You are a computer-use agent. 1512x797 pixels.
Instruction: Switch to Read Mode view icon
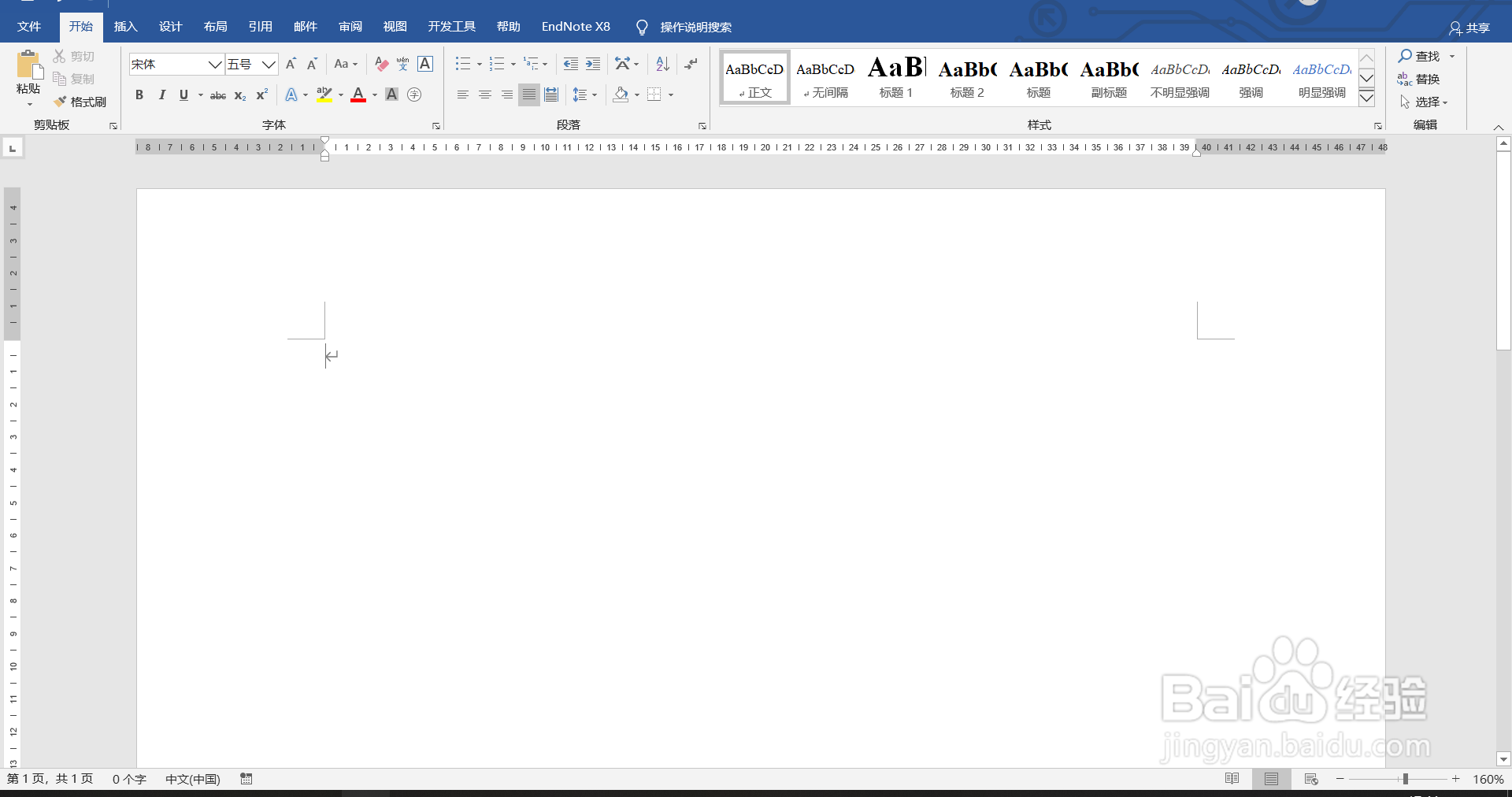click(x=1232, y=779)
